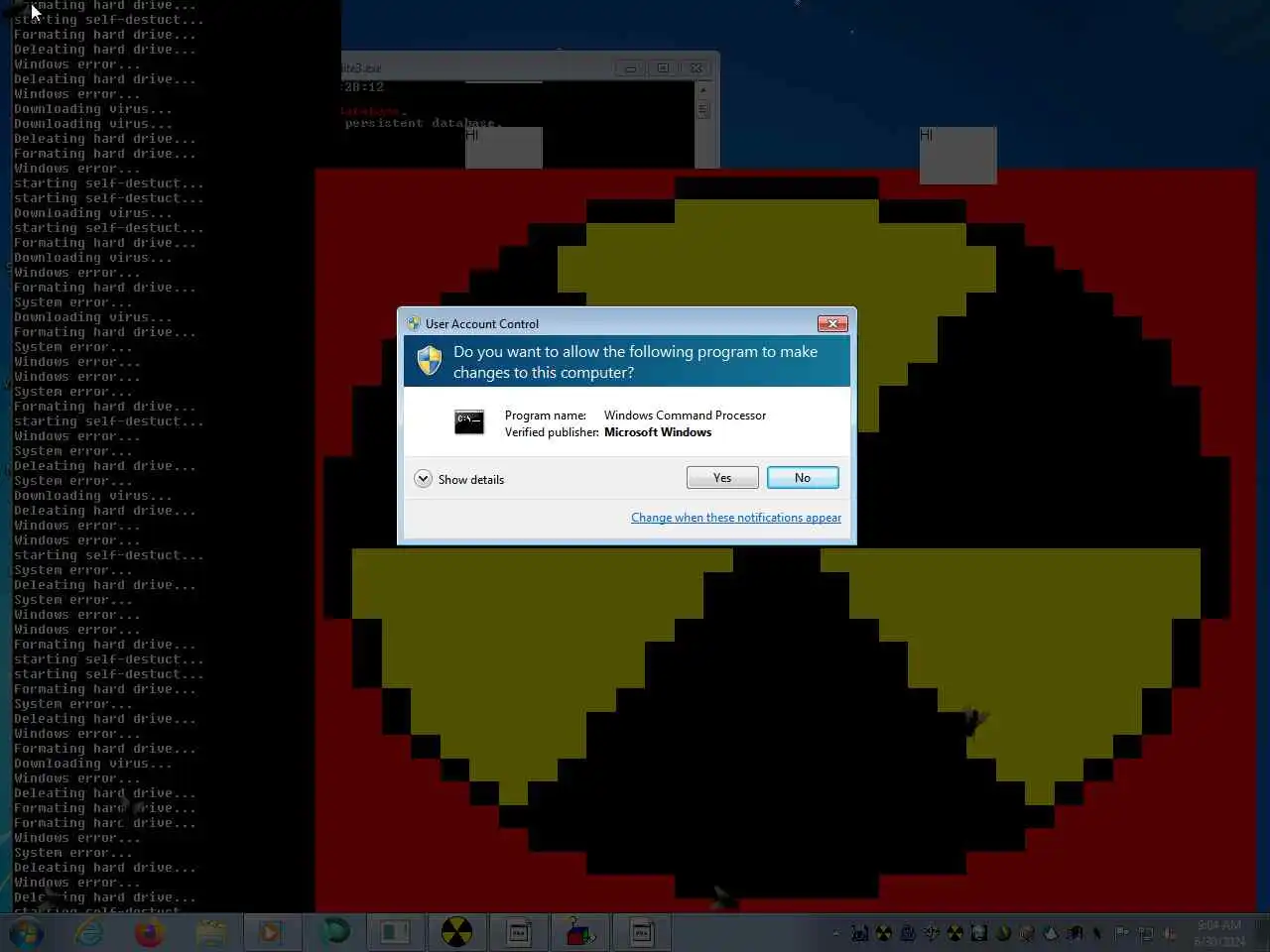Click No in User Account Control dialog

(x=803, y=478)
